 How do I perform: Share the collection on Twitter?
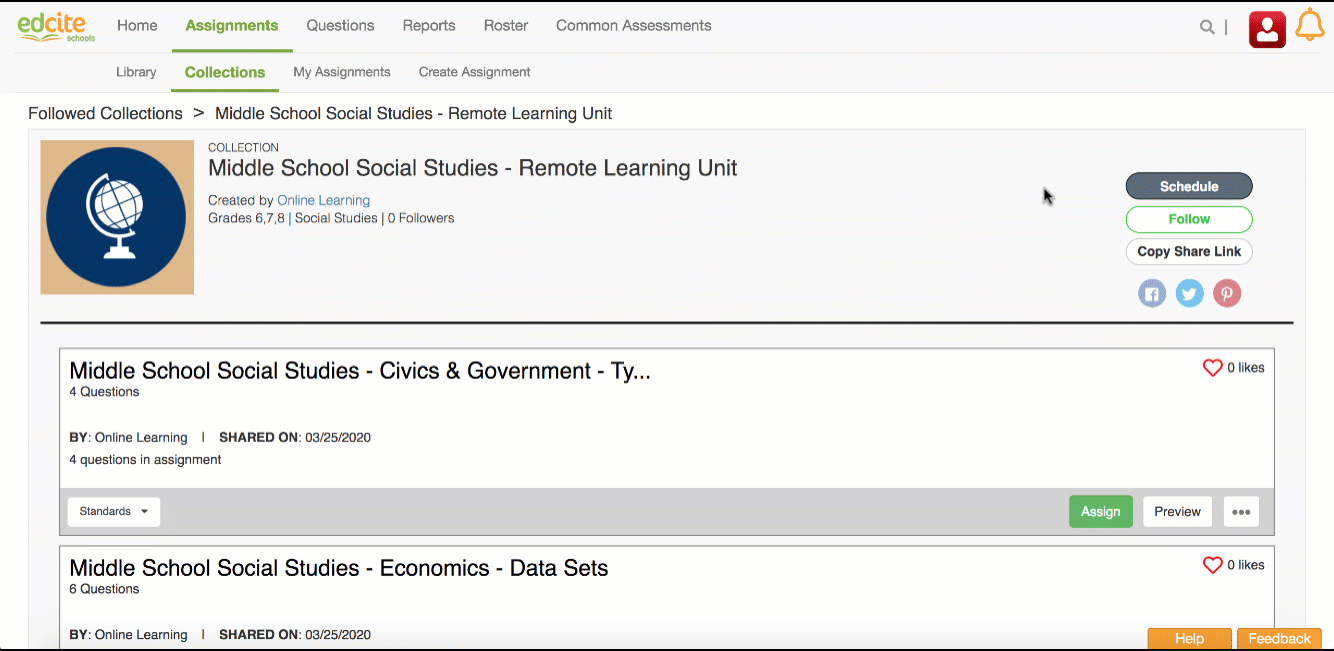(1189, 293)
